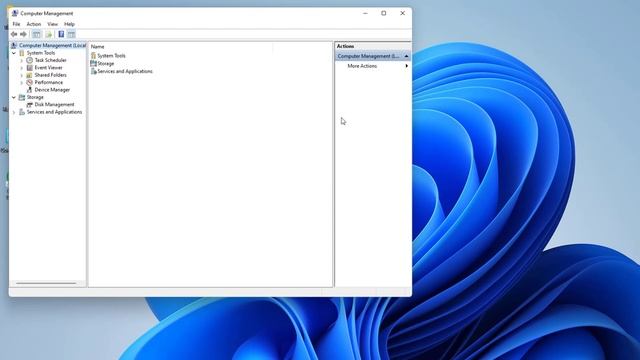Expand the Event Viewer node arrow

pyautogui.click(x=22, y=68)
